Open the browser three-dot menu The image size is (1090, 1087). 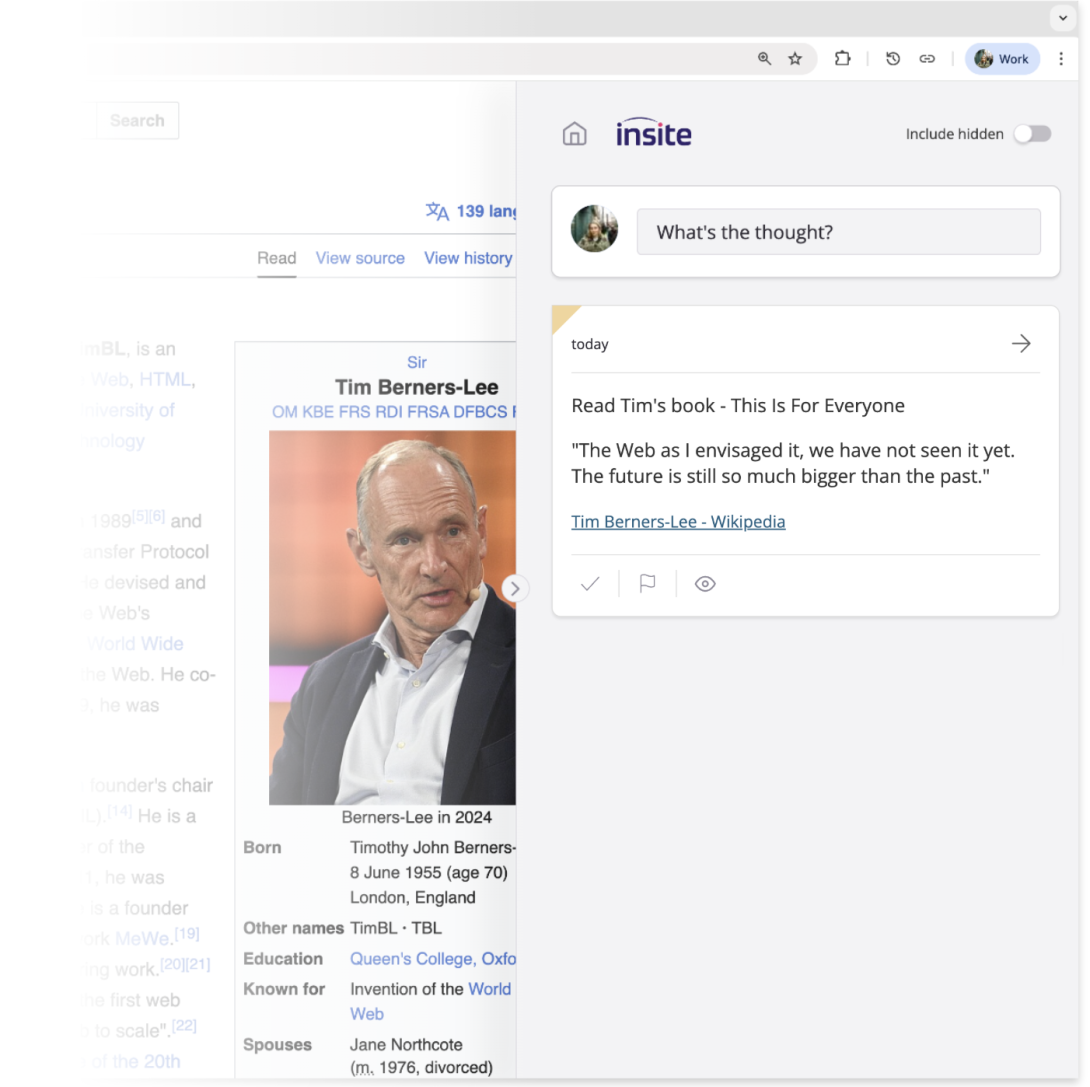(1061, 58)
